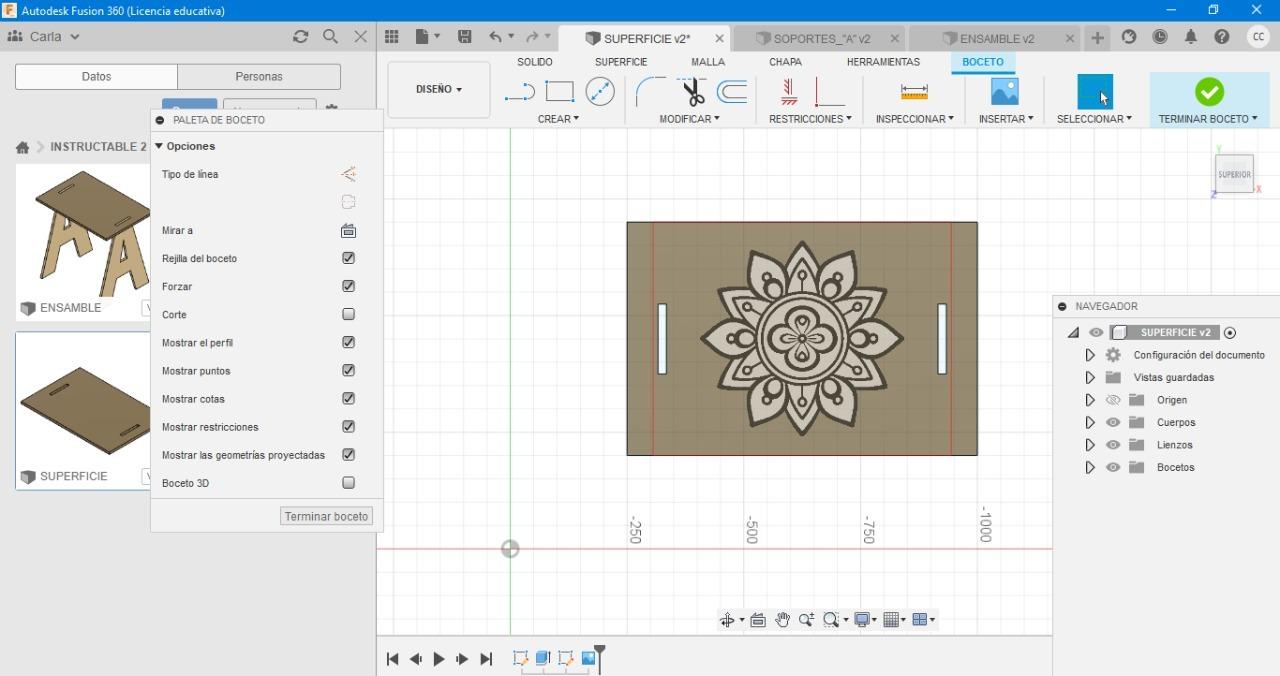The width and height of the screenshot is (1280, 676).
Task: Expand the Vistas guardadas node
Action: click(x=1090, y=377)
